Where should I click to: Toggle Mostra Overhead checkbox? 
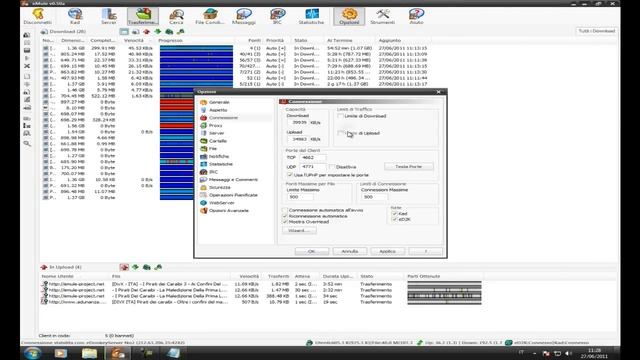tap(285, 222)
